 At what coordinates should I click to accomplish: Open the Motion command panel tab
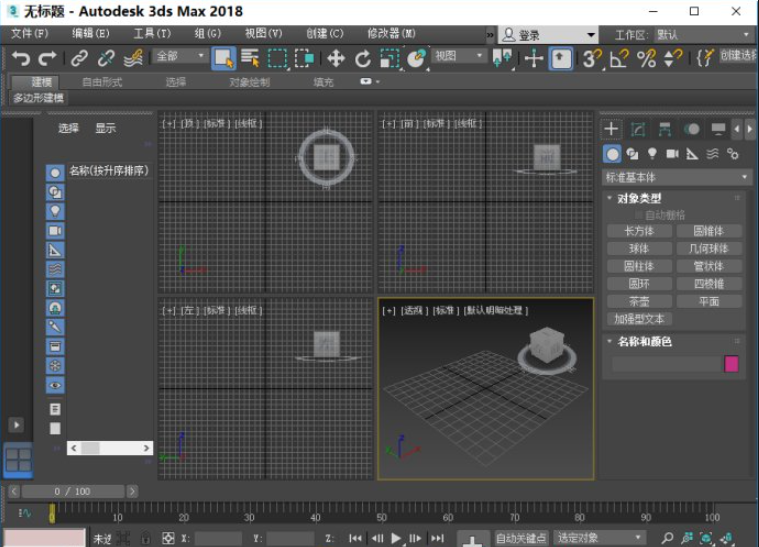click(692, 129)
